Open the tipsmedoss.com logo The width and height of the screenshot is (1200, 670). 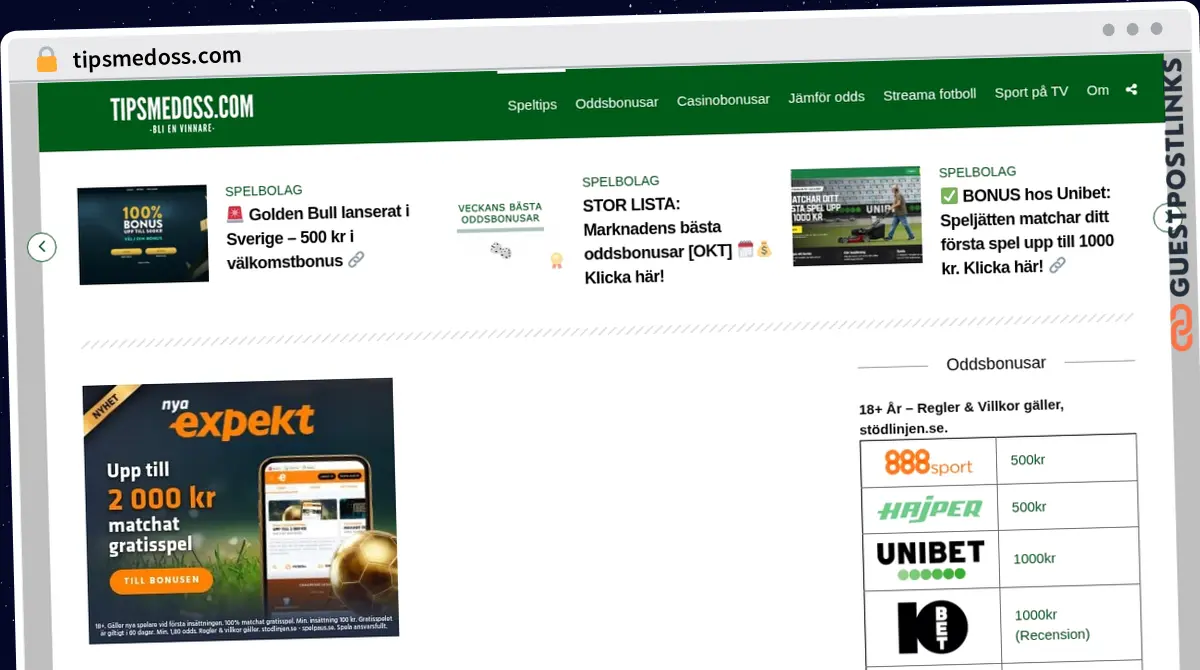[181, 114]
